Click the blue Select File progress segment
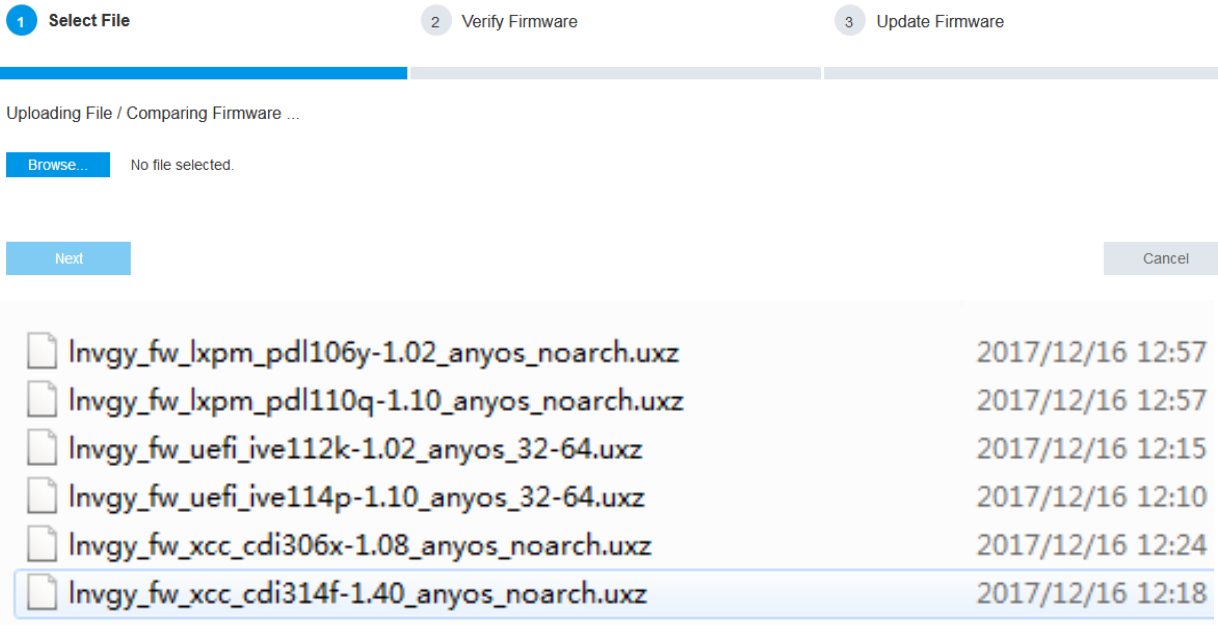Image resolution: width=1218 pixels, height=625 pixels. pyautogui.click(x=203, y=73)
